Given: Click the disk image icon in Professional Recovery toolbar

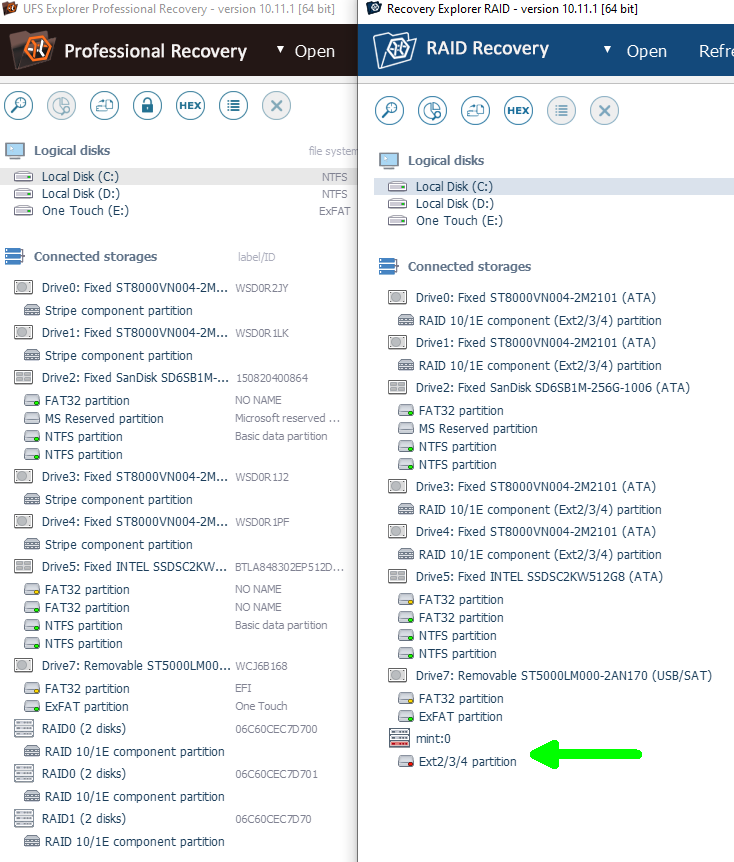Looking at the screenshot, I should pos(104,106).
